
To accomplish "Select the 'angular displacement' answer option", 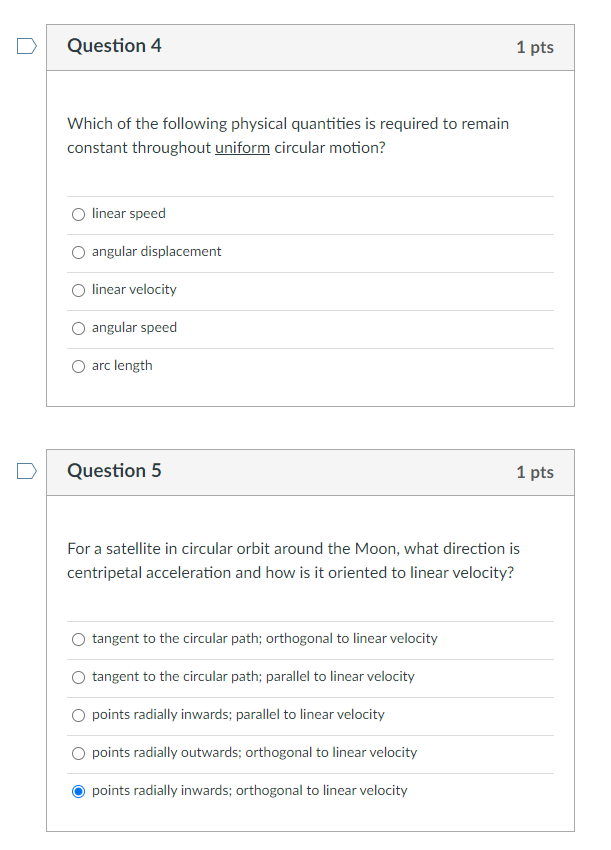I will click(78, 252).
